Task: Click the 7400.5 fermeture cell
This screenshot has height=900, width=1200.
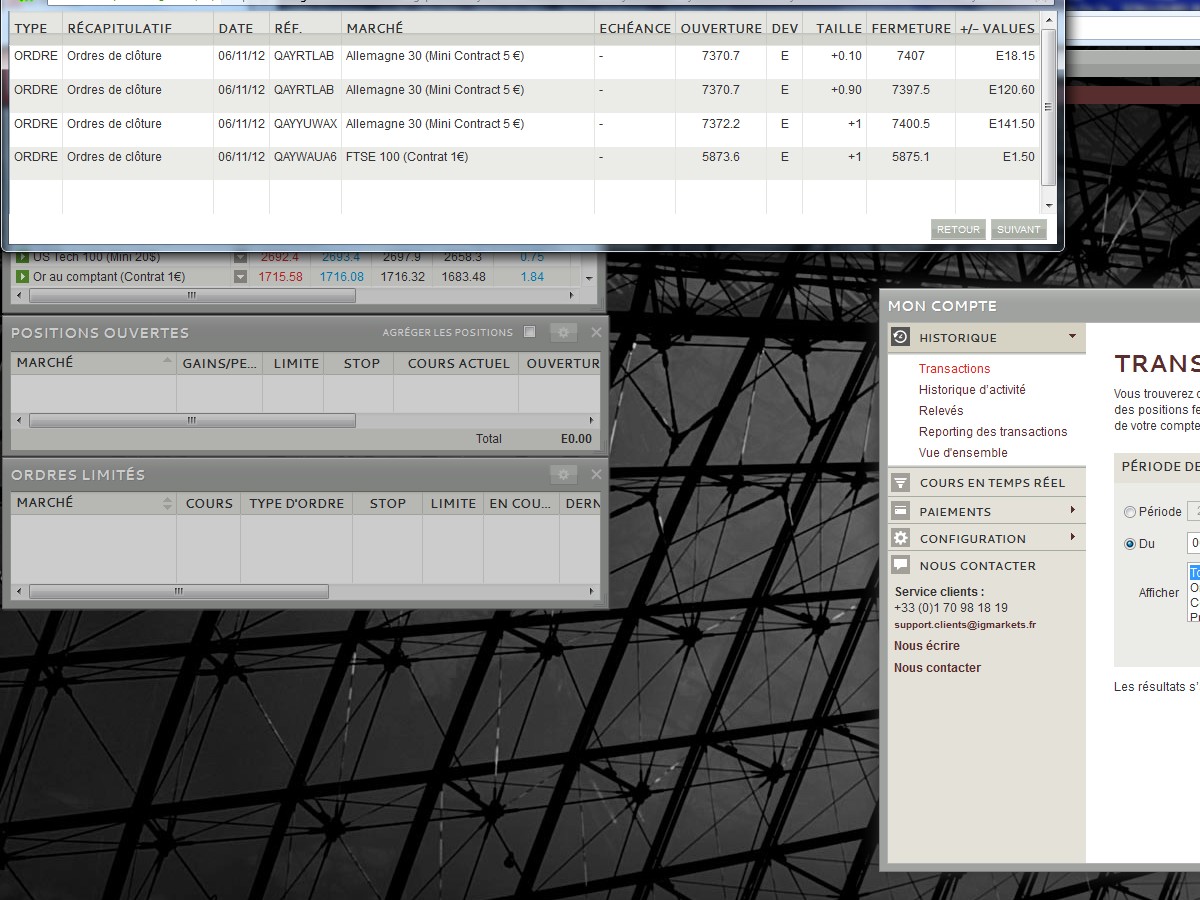Action: tap(911, 124)
